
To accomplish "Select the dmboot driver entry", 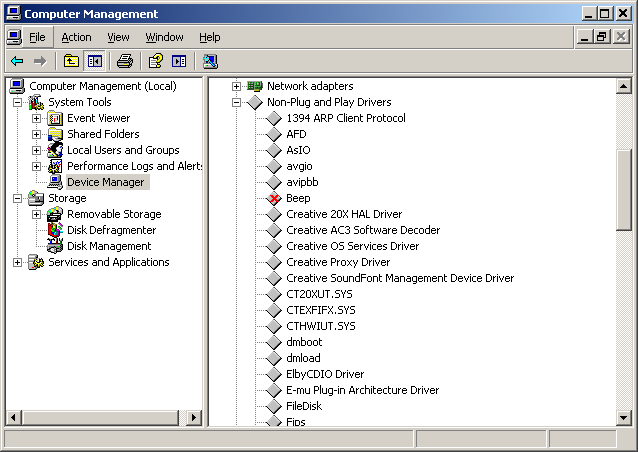I will (x=304, y=342).
